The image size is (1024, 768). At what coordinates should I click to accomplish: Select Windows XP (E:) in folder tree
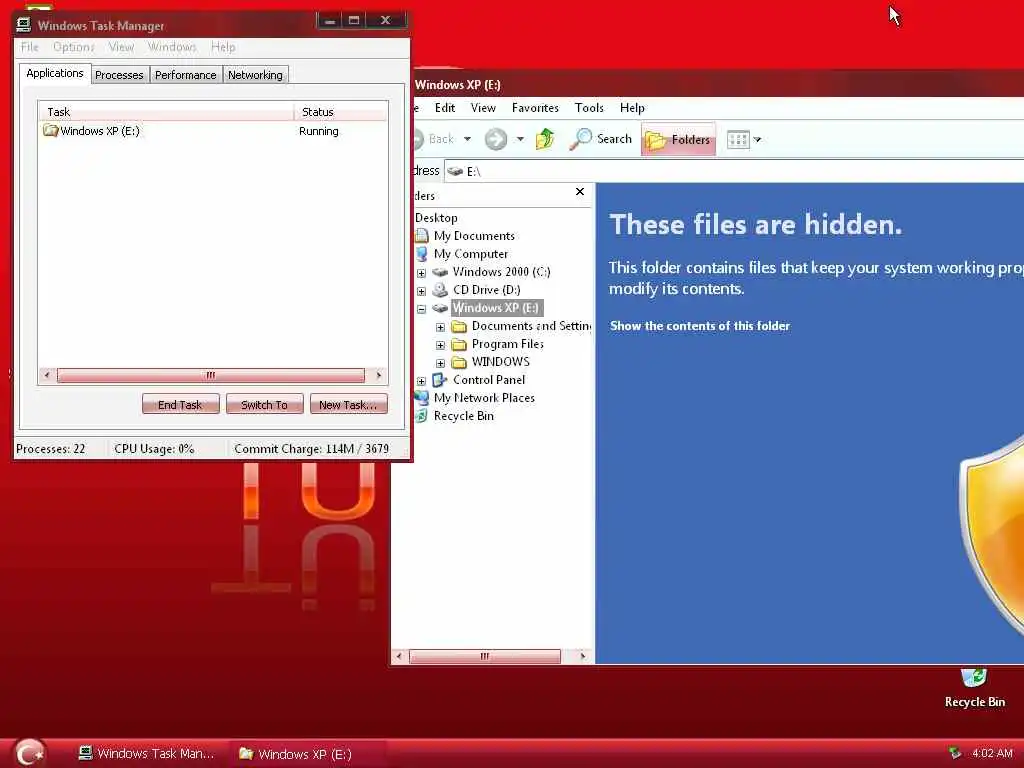click(x=496, y=308)
